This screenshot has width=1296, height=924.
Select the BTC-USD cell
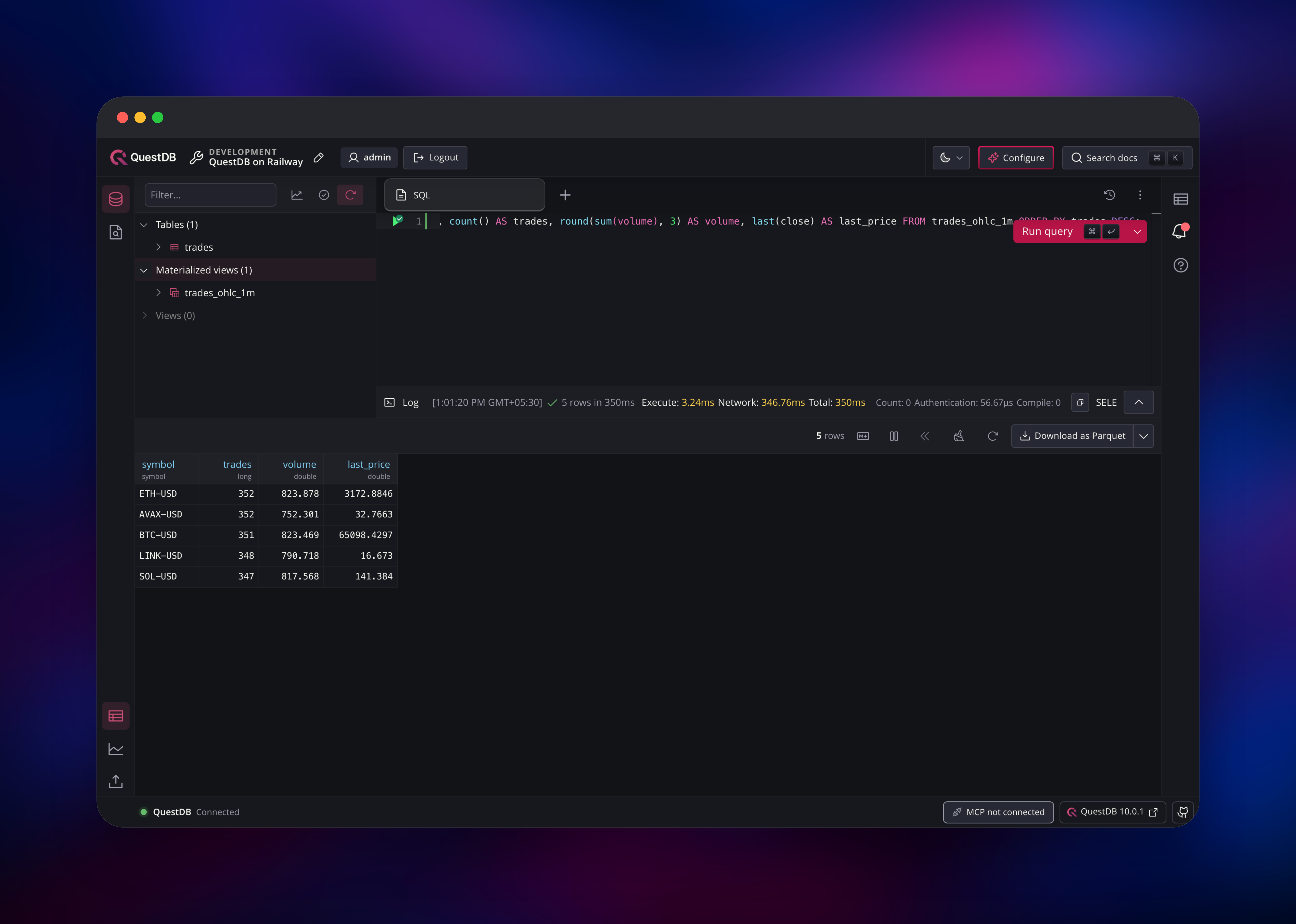167,535
